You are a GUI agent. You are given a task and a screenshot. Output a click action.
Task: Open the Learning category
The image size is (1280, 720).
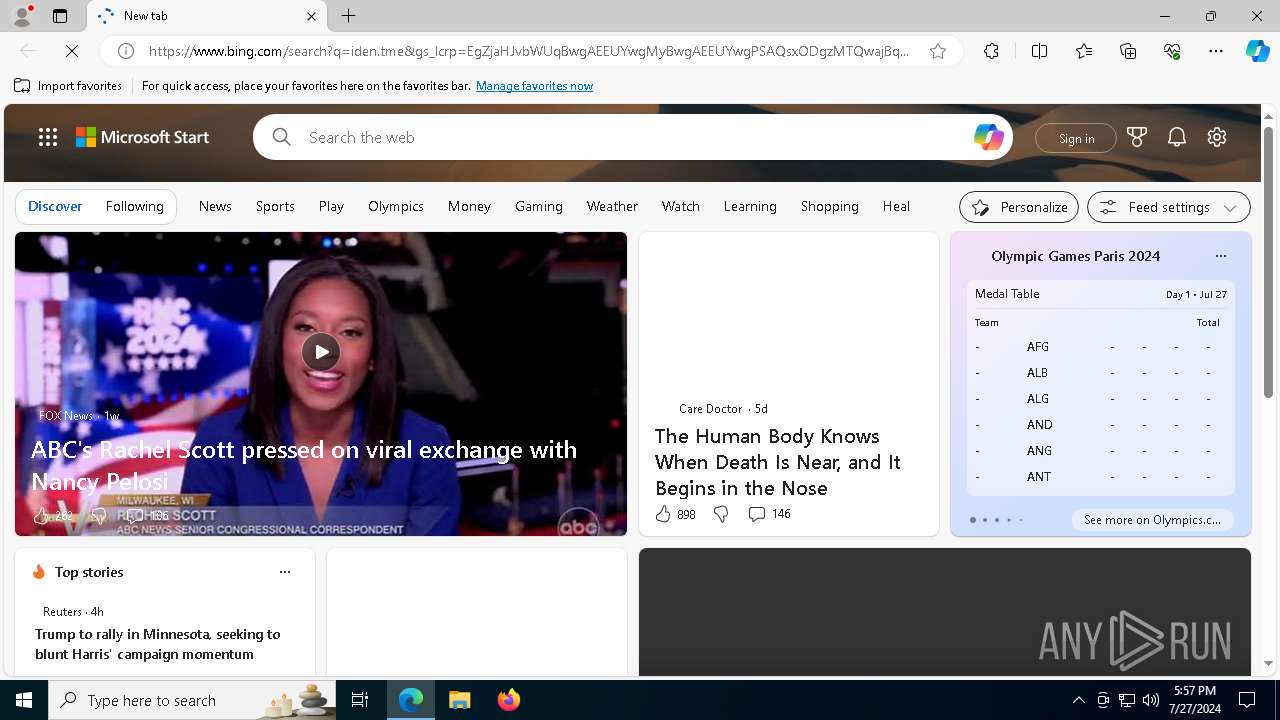[x=750, y=206]
